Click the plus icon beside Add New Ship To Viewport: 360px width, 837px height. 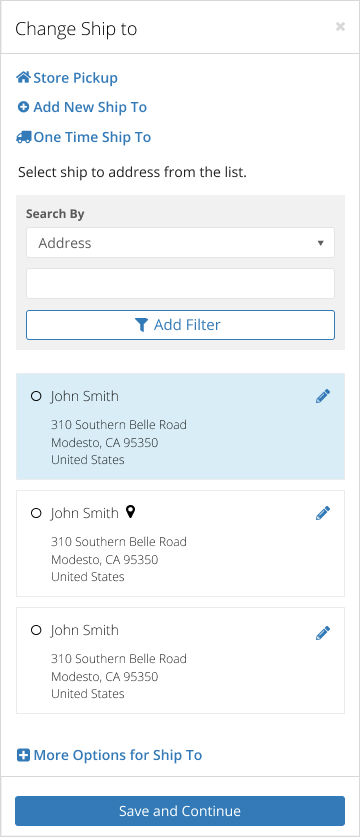tap(24, 108)
